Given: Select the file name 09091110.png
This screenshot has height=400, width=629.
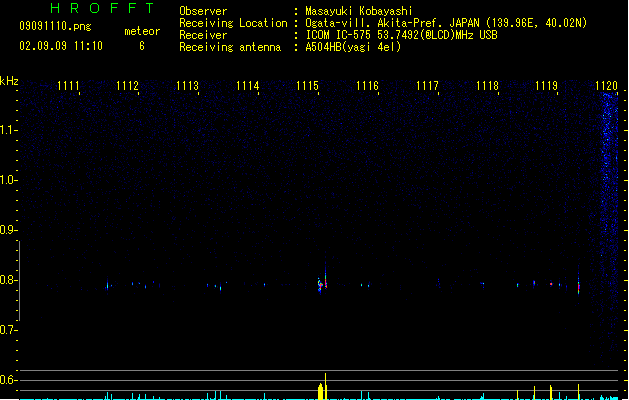Looking at the screenshot, I should pos(55,26).
